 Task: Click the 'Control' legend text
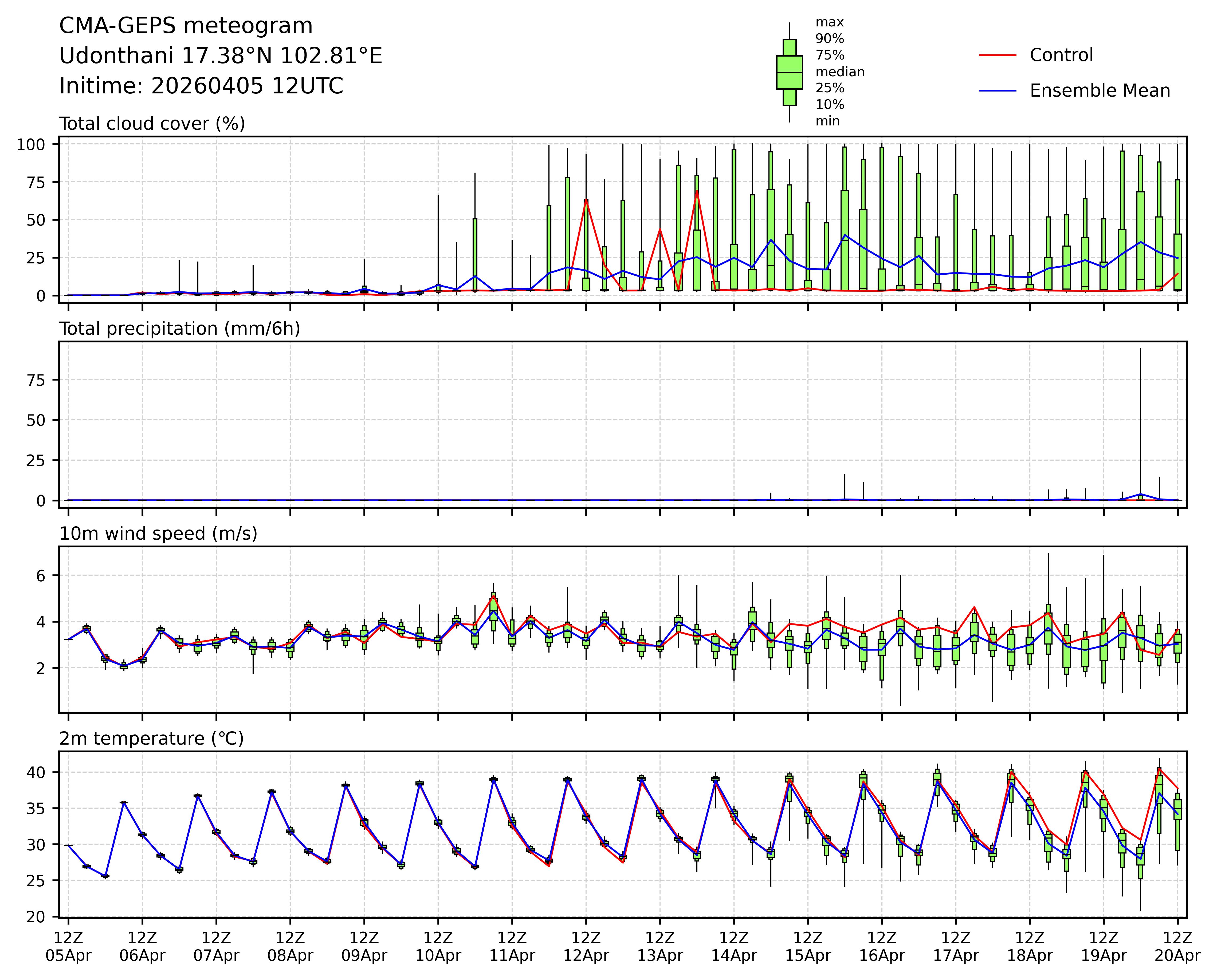pos(1061,55)
